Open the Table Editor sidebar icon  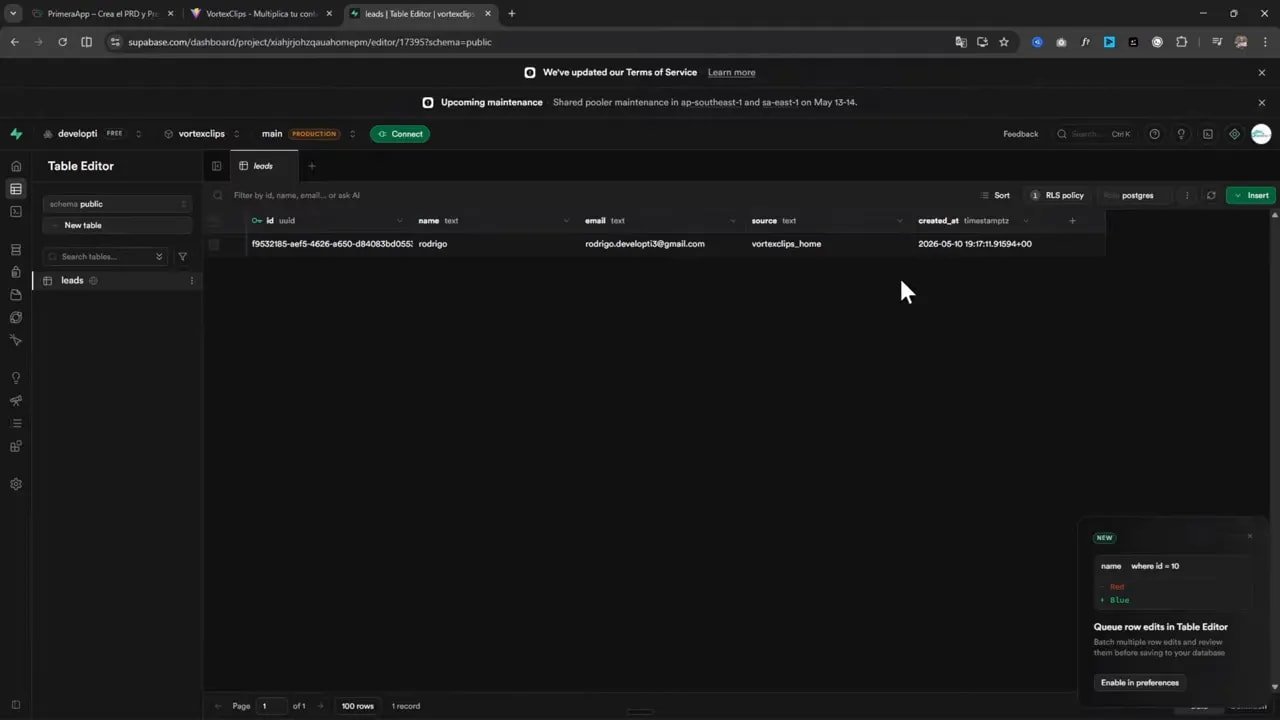16,189
